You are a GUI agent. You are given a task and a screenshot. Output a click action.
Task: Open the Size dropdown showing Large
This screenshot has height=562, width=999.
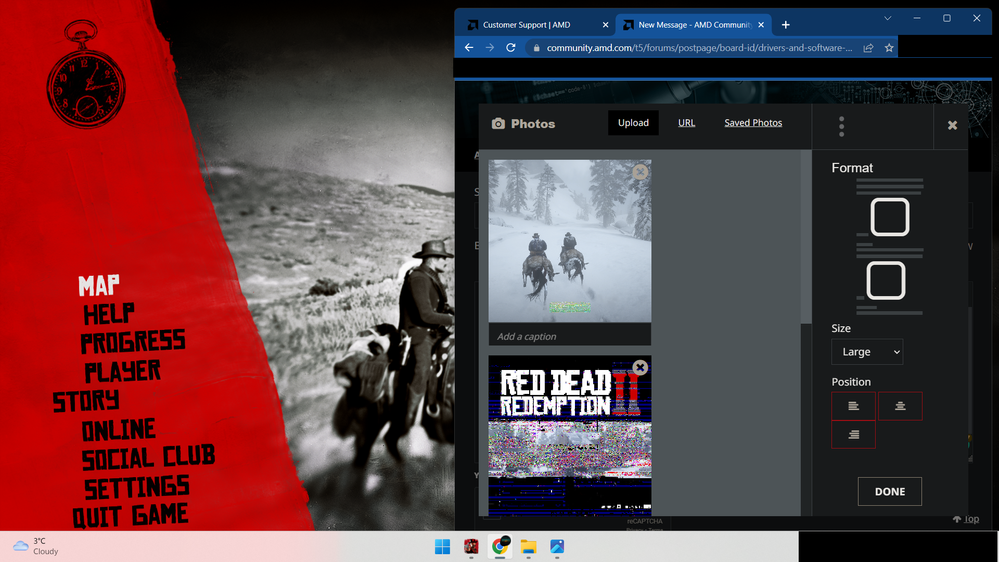click(867, 352)
